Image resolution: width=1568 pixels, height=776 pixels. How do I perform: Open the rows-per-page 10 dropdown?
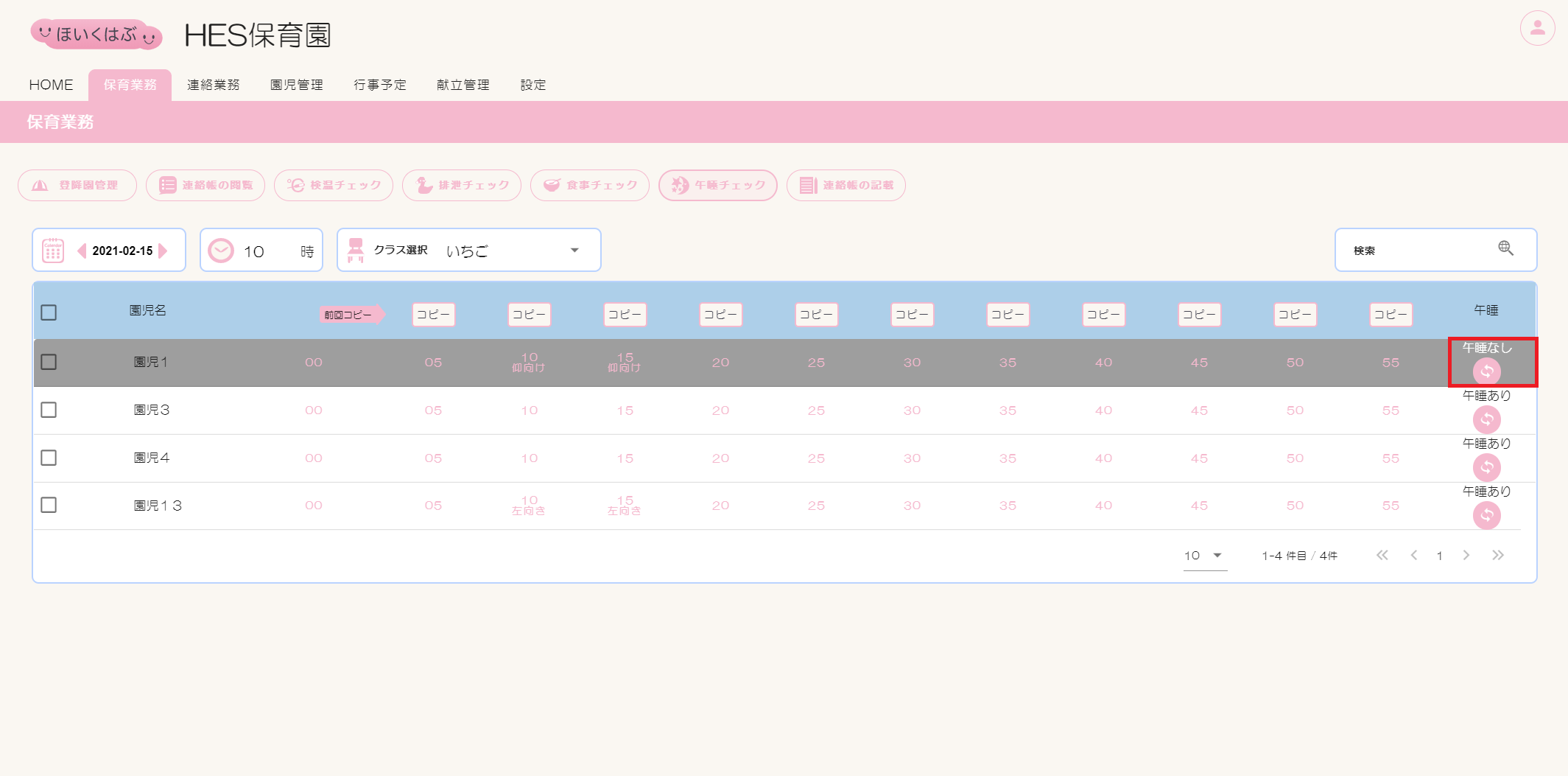pyautogui.click(x=1205, y=556)
